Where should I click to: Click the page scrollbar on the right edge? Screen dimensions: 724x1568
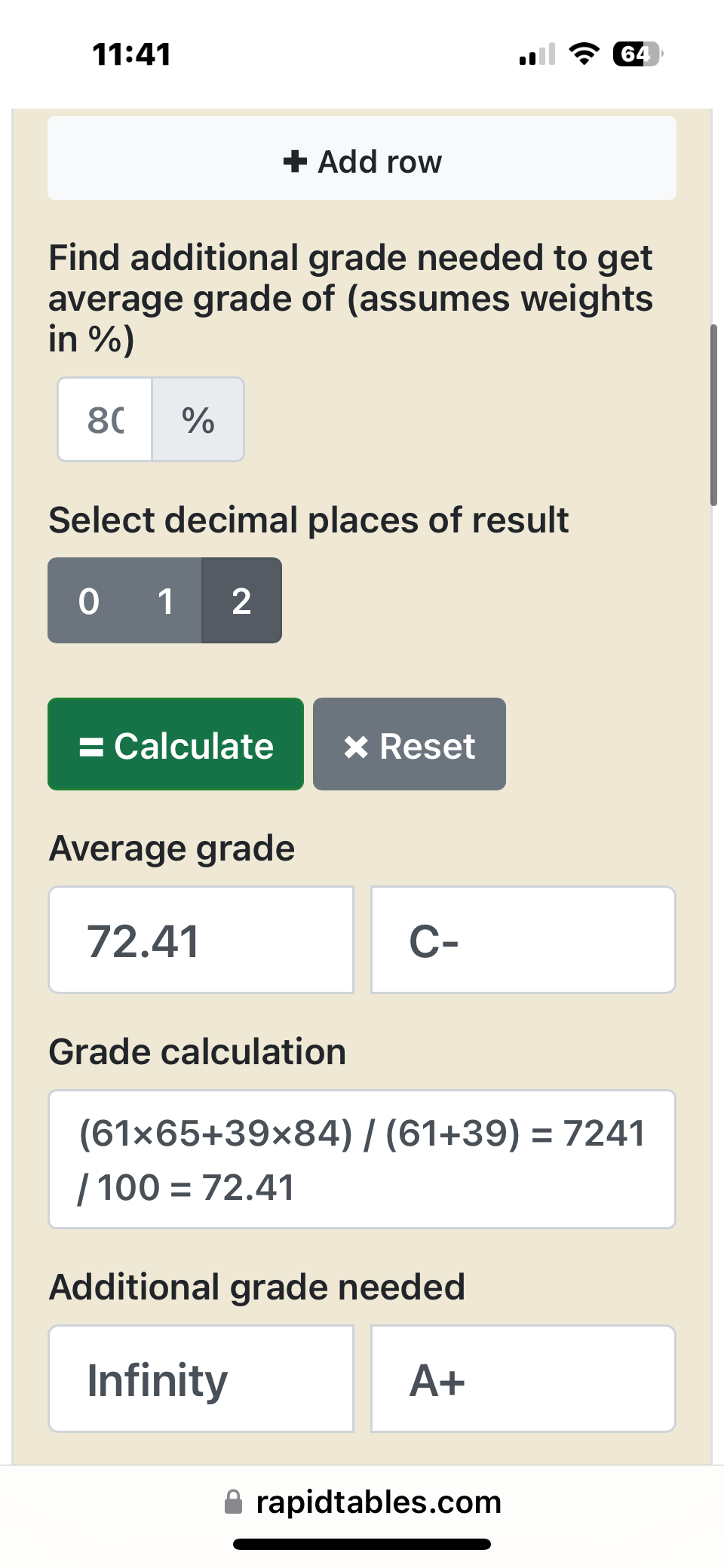pyautogui.click(x=713, y=415)
